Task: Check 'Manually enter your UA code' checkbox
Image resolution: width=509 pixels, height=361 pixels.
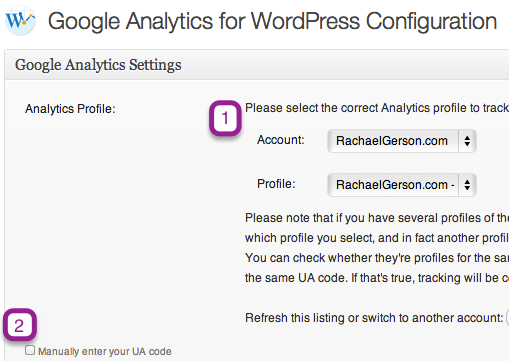Action: click(x=30, y=350)
